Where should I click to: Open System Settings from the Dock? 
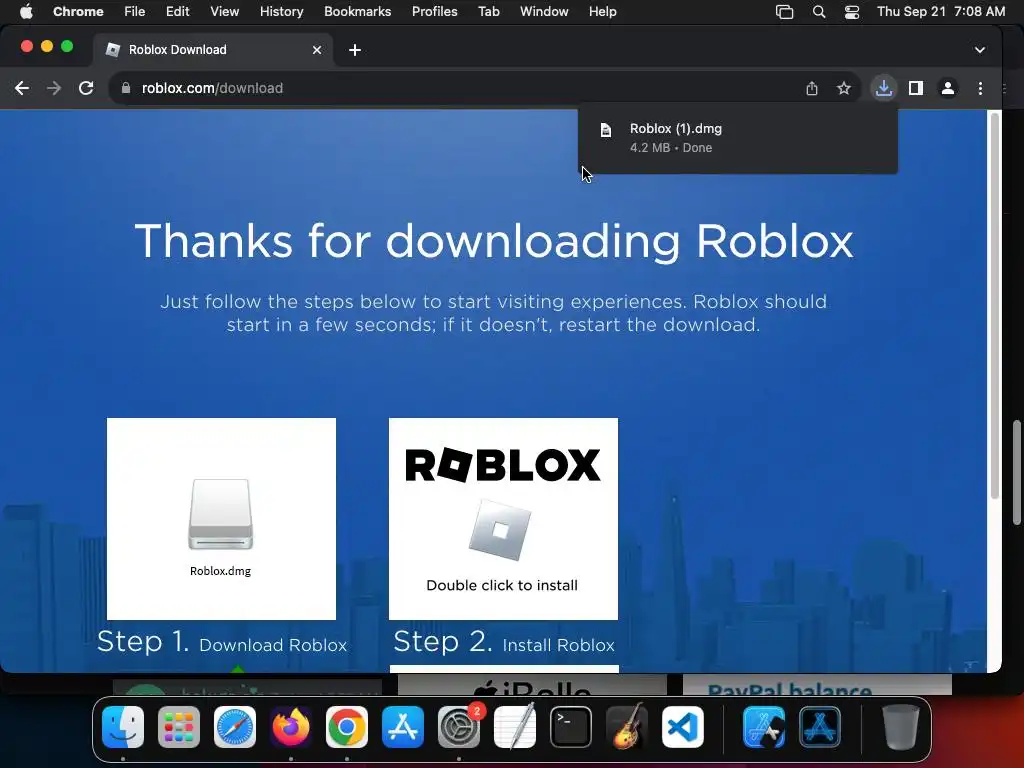pos(459,727)
